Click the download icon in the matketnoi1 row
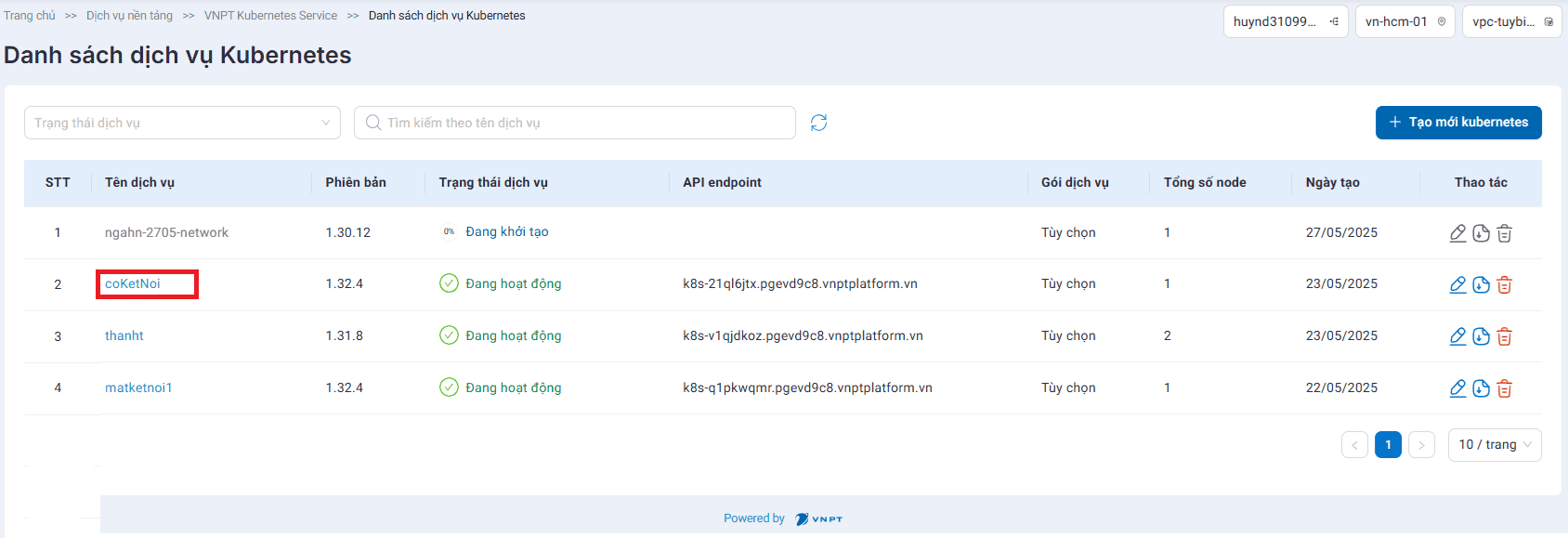 [x=1481, y=388]
